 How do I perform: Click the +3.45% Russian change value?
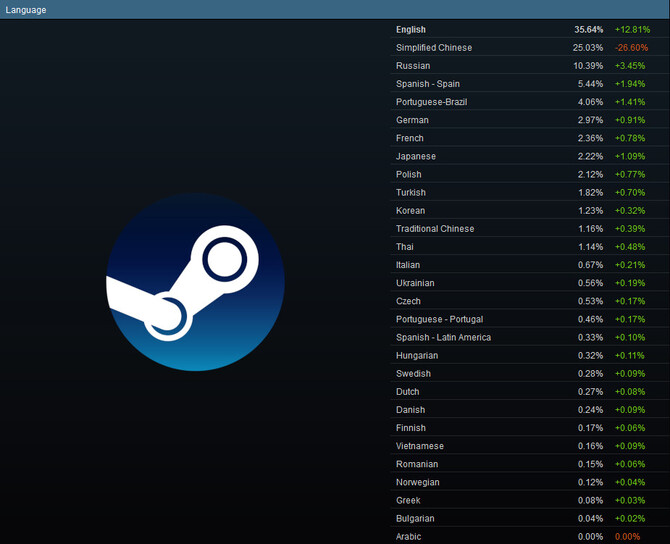pos(630,66)
